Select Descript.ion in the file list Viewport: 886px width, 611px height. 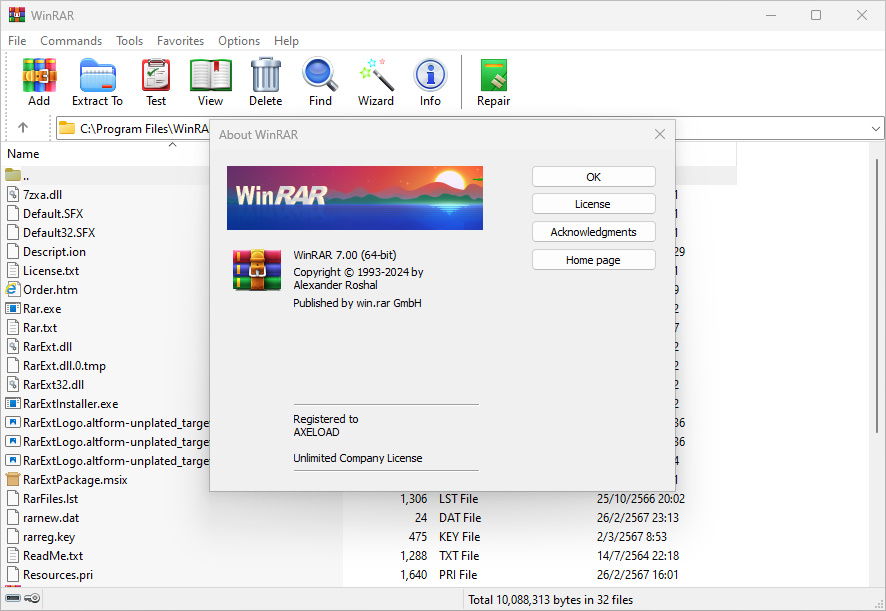tap(54, 252)
